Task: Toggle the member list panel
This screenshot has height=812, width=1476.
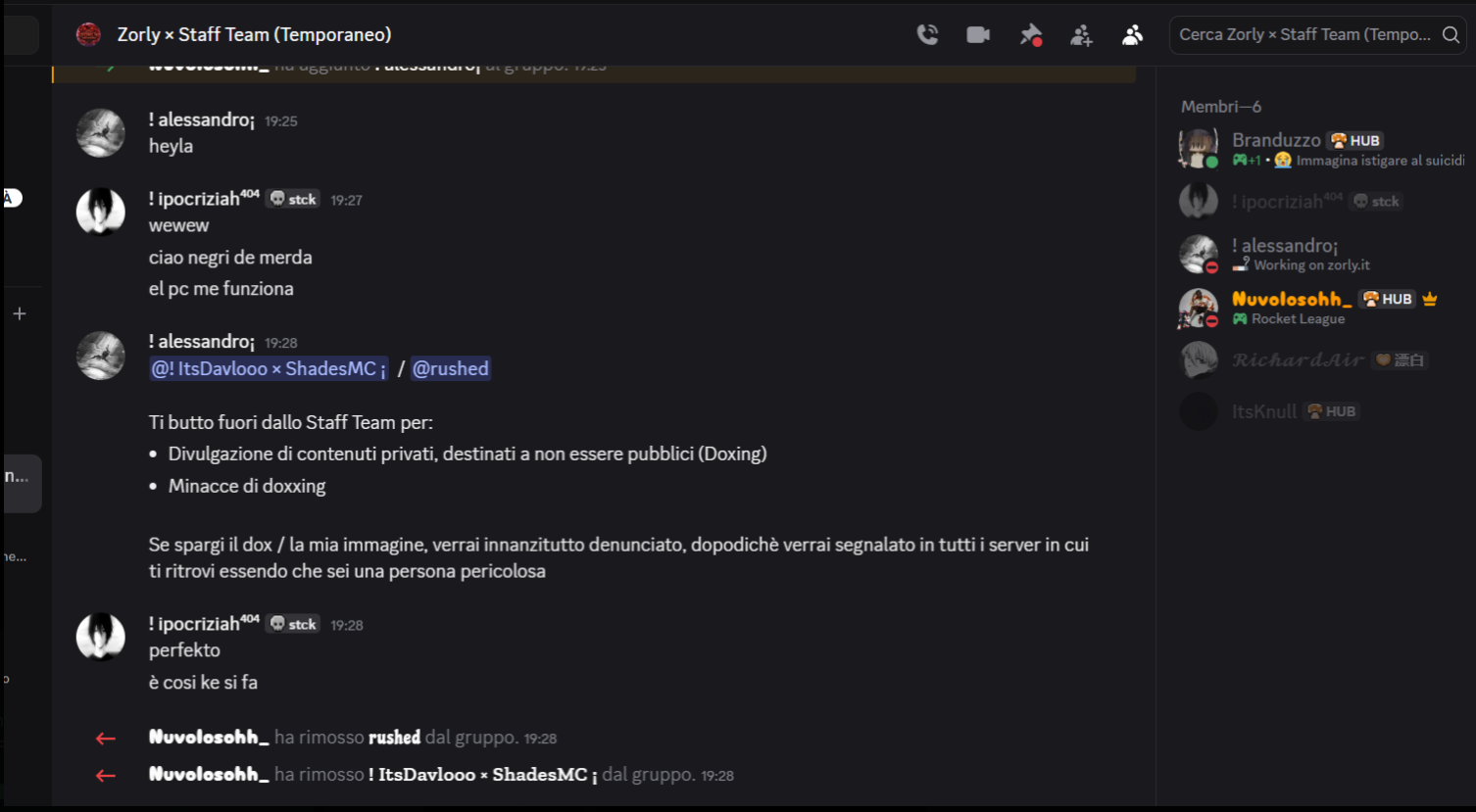Action: (x=1132, y=35)
